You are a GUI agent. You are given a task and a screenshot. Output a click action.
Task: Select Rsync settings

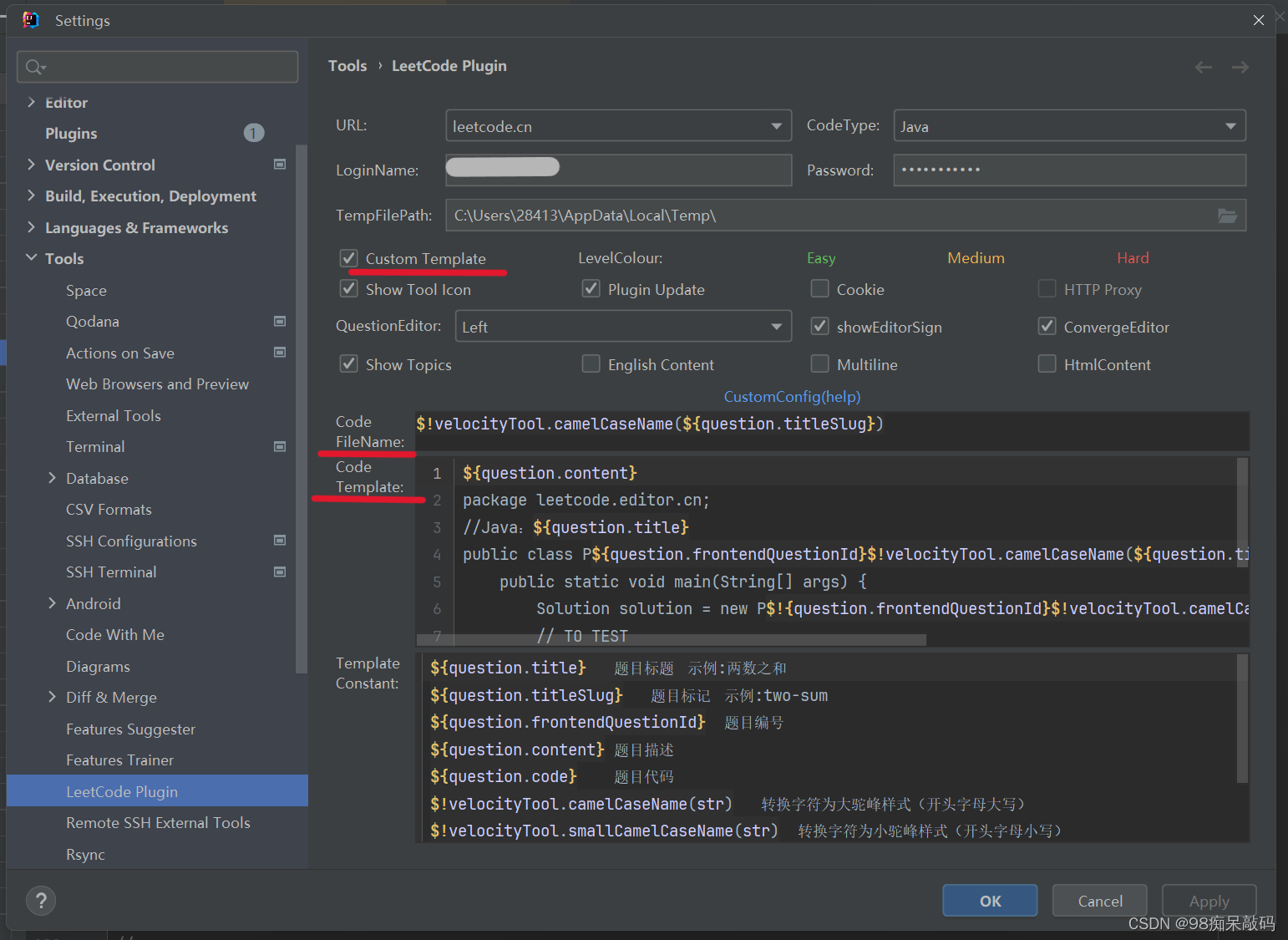pos(85,855)
